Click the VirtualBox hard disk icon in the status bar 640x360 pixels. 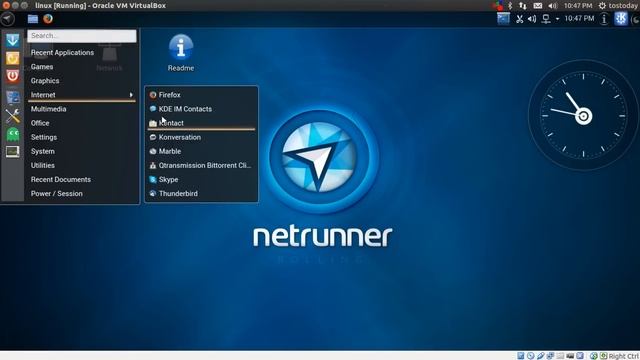coord(520,356)
